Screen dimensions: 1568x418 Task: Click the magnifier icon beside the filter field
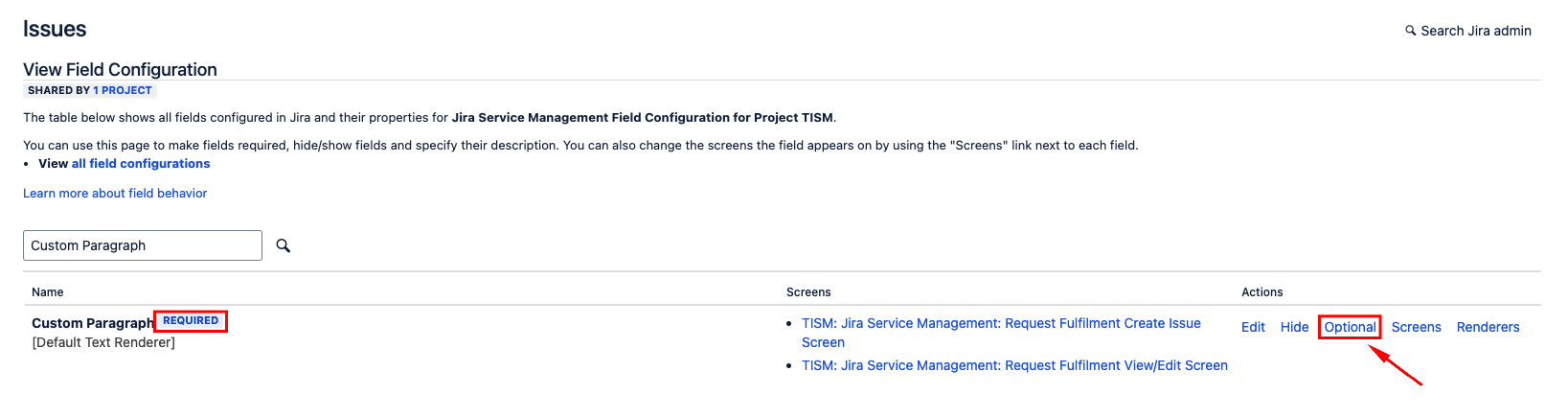(x=284, y=245)
